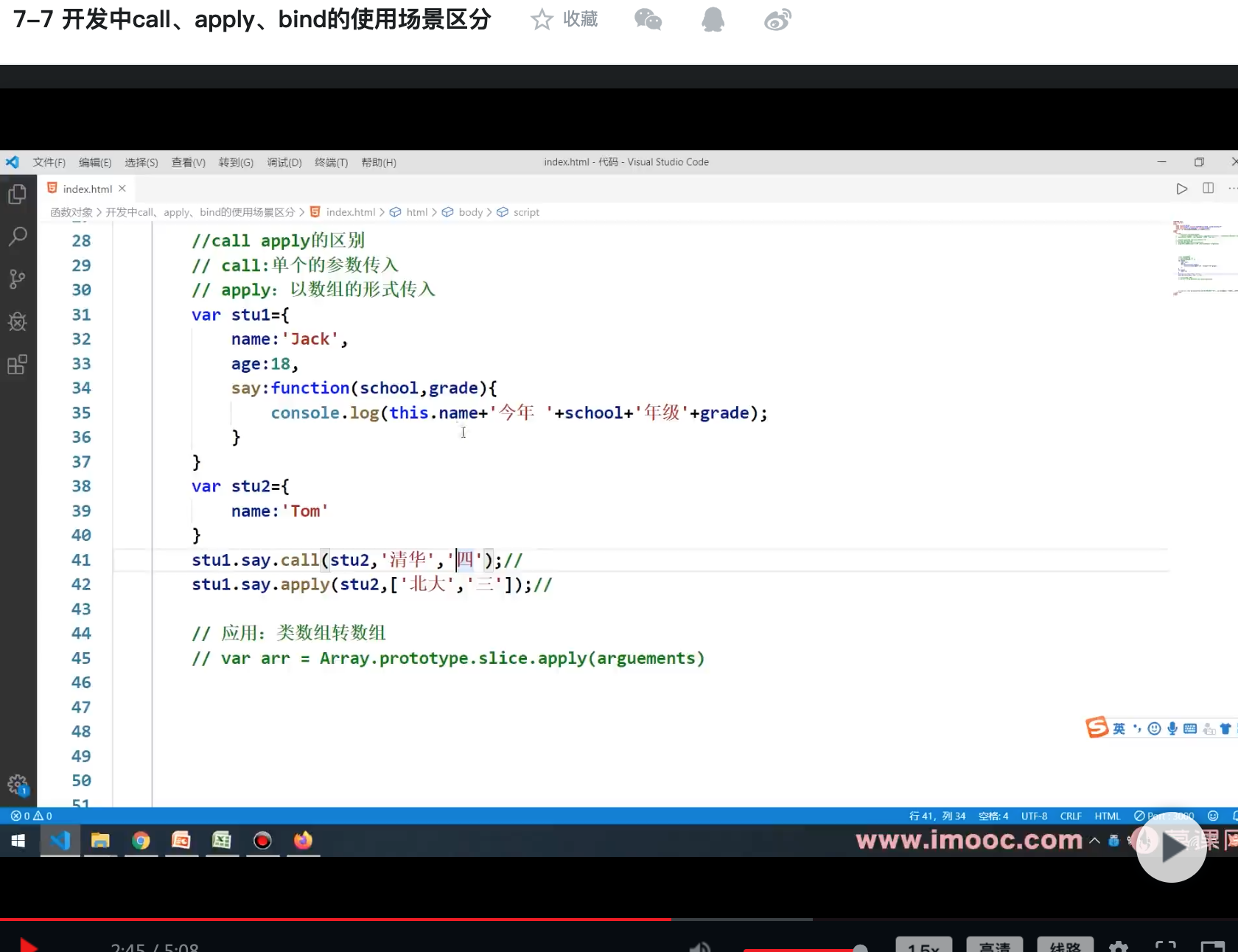
Task: Split the editor with the split icon
Action: [x=1209, y=189]
